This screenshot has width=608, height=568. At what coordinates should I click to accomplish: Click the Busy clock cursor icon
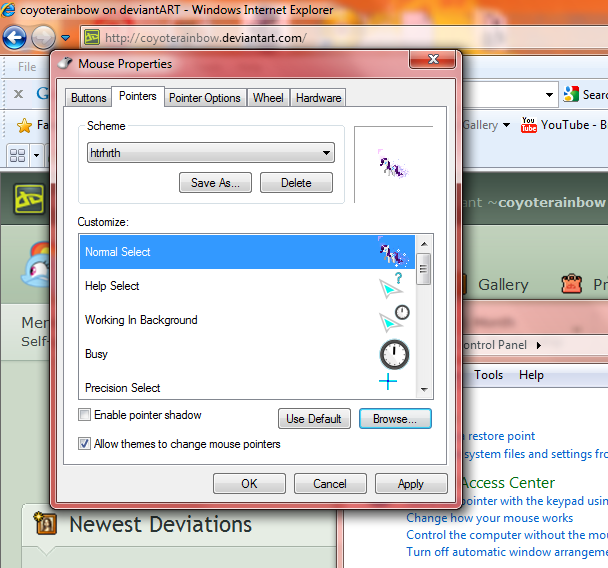(x=394, y=354)
